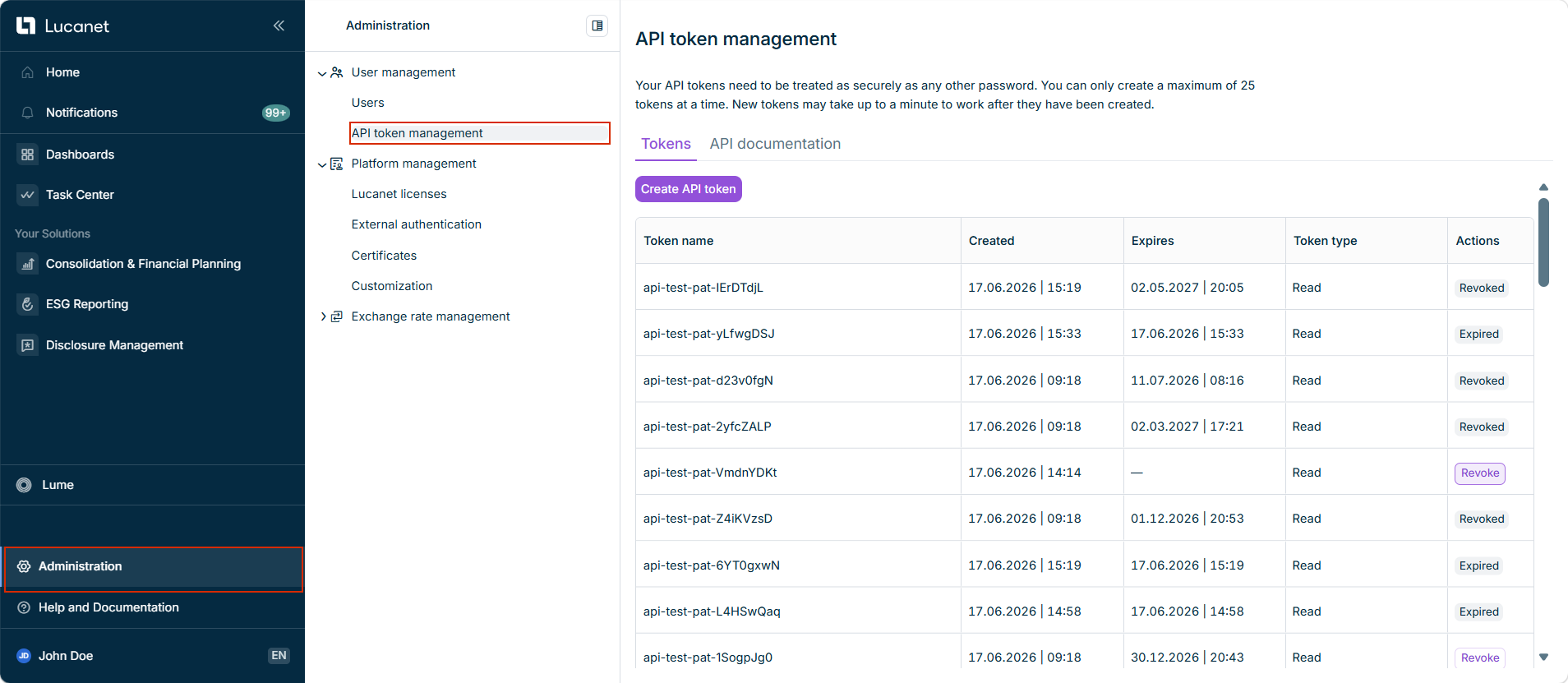The image size is (1568, 683).
Task: Click the Exchange rate management icon
Action: coord(336,316)
